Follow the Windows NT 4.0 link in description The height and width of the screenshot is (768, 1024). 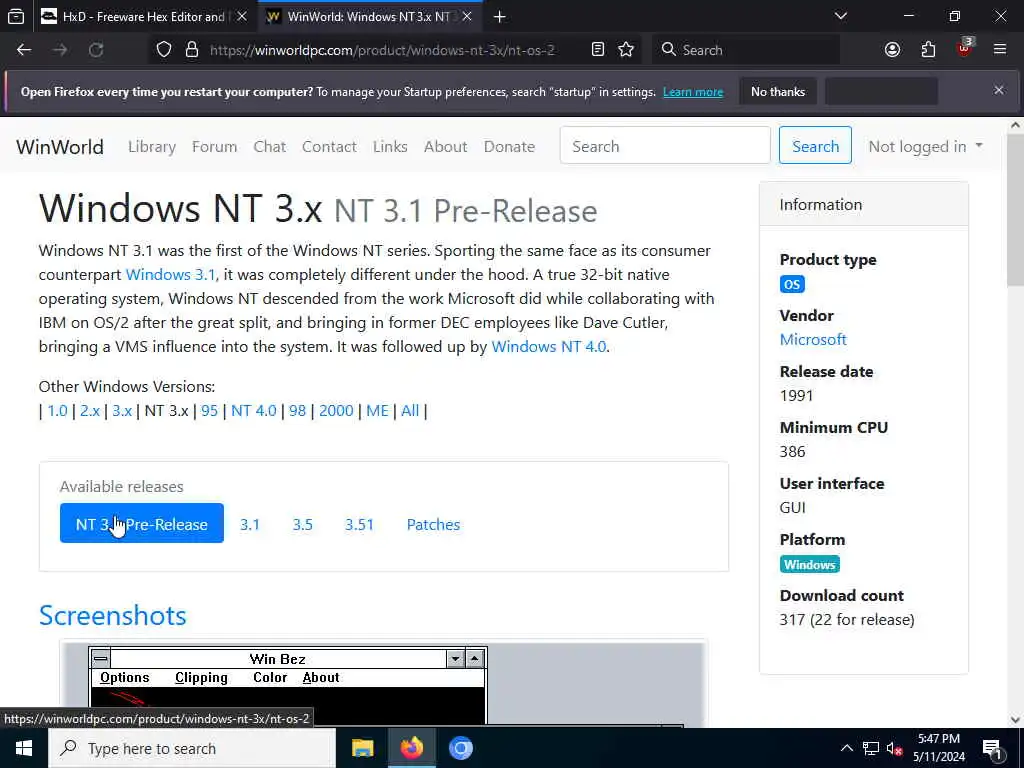[x=549, y=346]
